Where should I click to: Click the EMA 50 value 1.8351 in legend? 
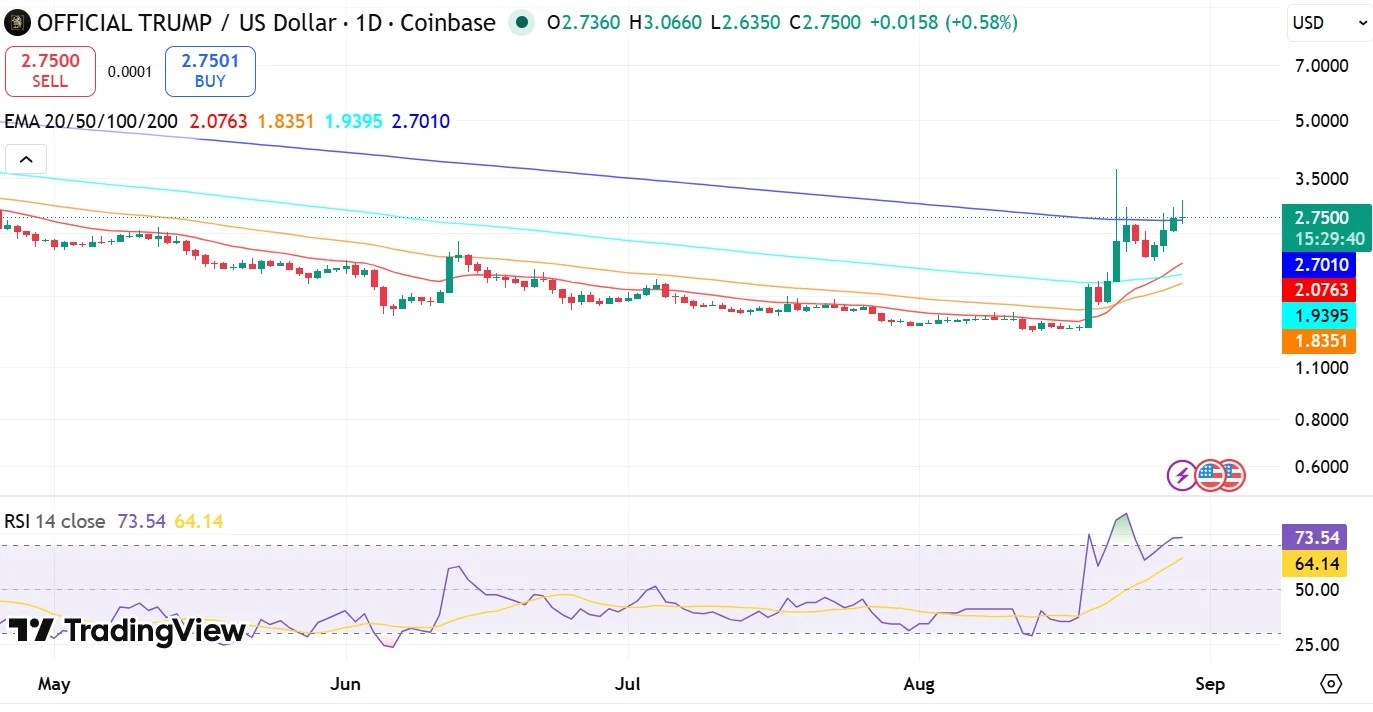(x=286, y=122)
